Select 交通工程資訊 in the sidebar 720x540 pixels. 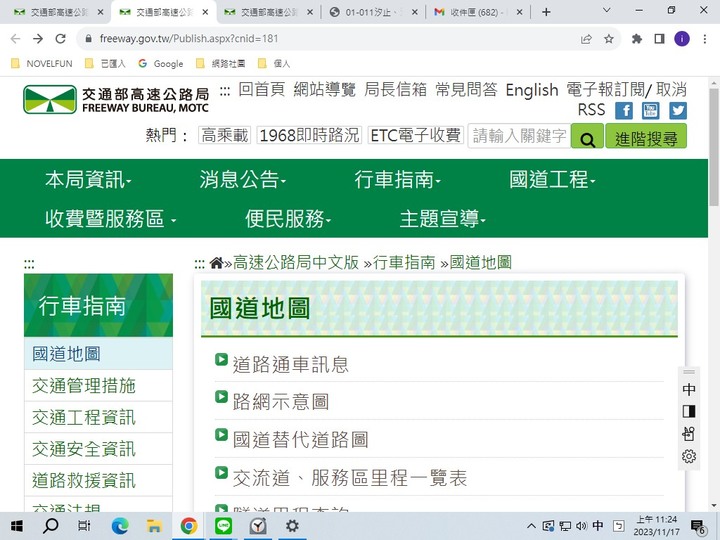[98, 417]
